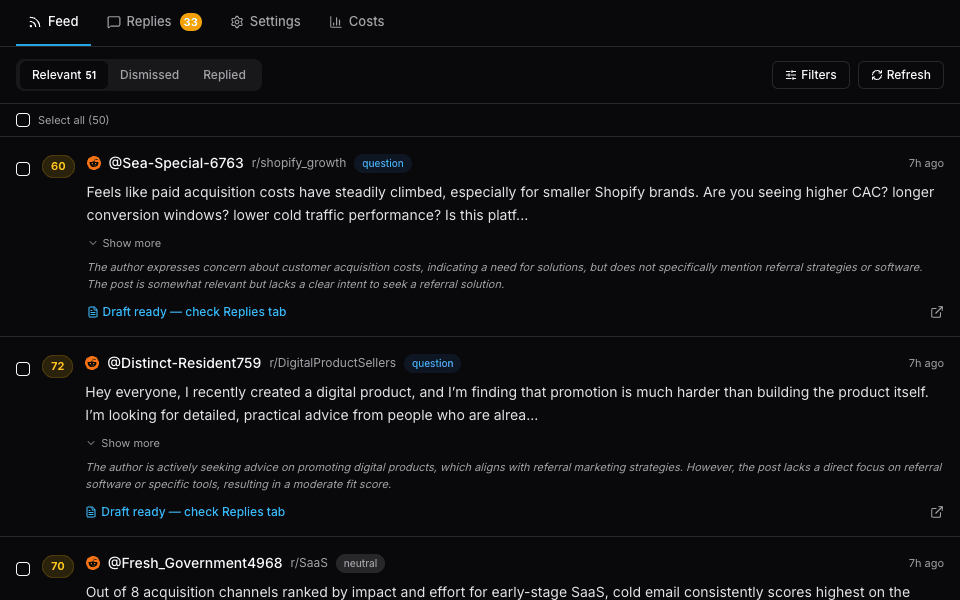The width and height of the screenshot is (960, 600).
Task: Click the sliders icon inside the Filters button
Action: tap(791, 74)
